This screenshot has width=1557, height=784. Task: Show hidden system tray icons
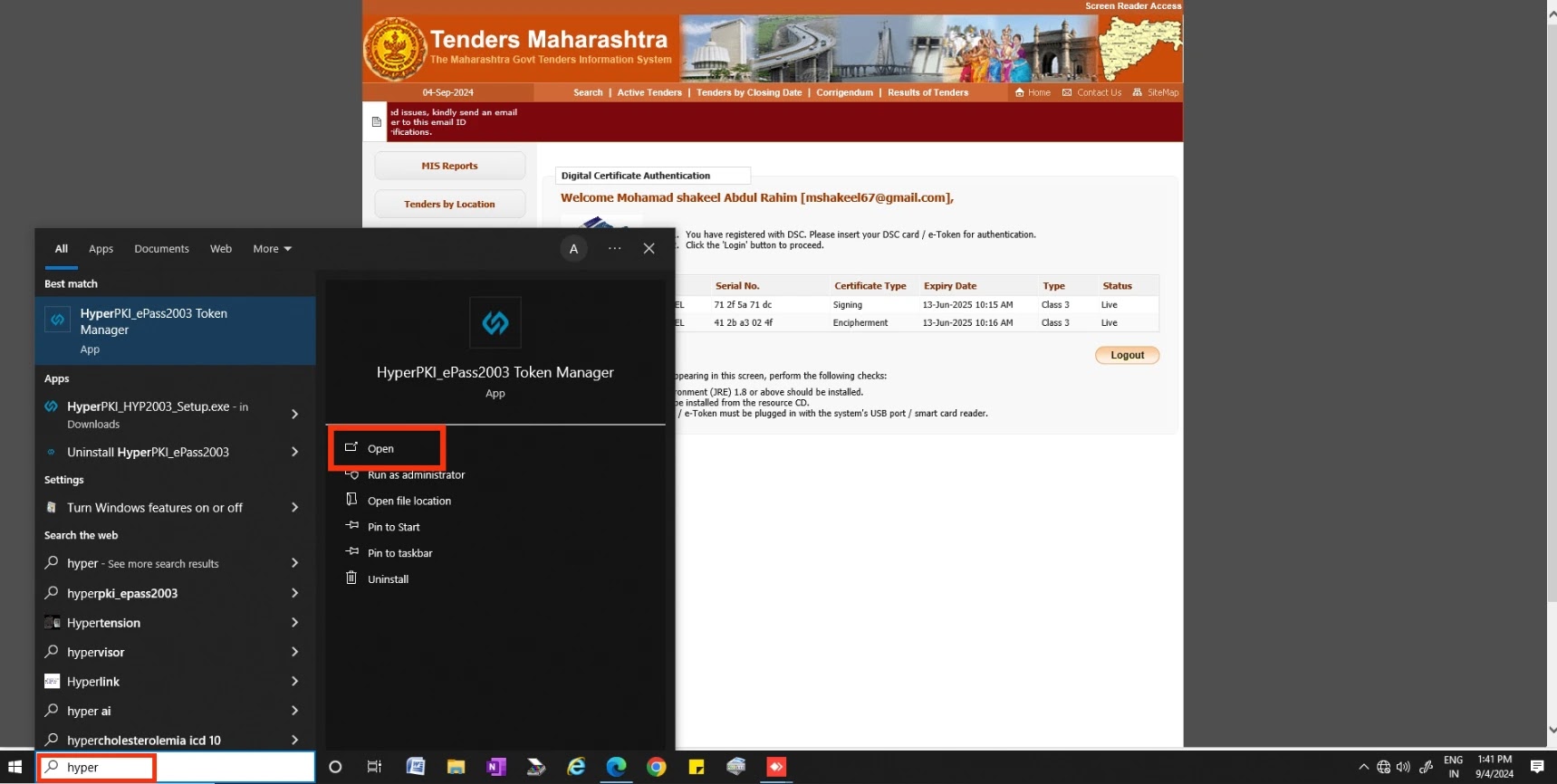pyautogui.click(x=1363, y=767)
